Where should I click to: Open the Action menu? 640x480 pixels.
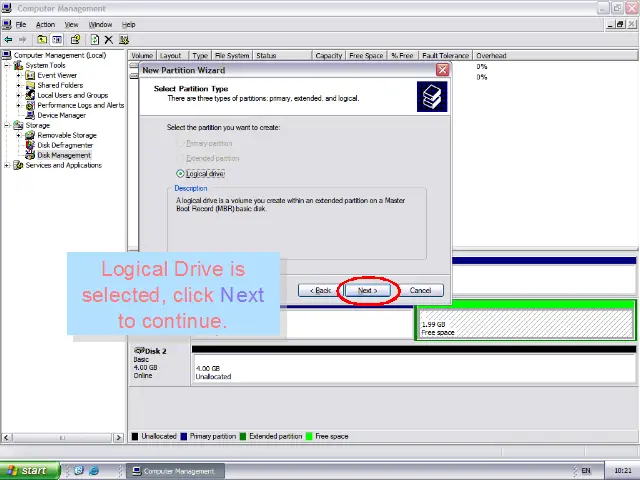(45, 24)
